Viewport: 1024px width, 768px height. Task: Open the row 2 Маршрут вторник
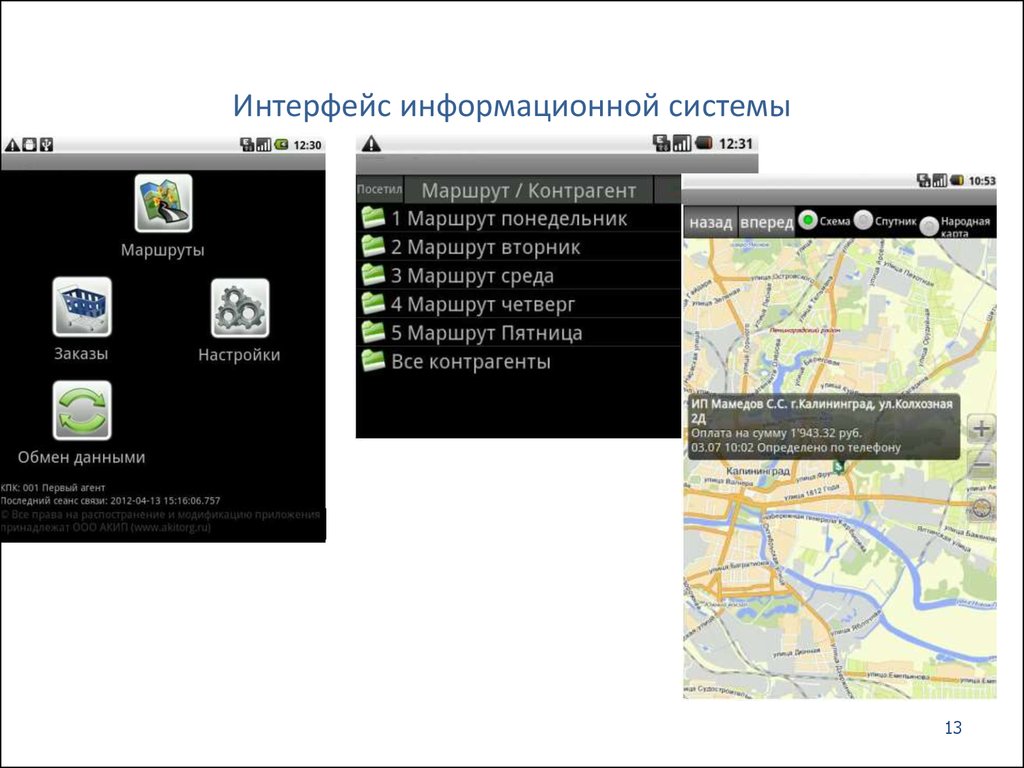tap(519, 247)
